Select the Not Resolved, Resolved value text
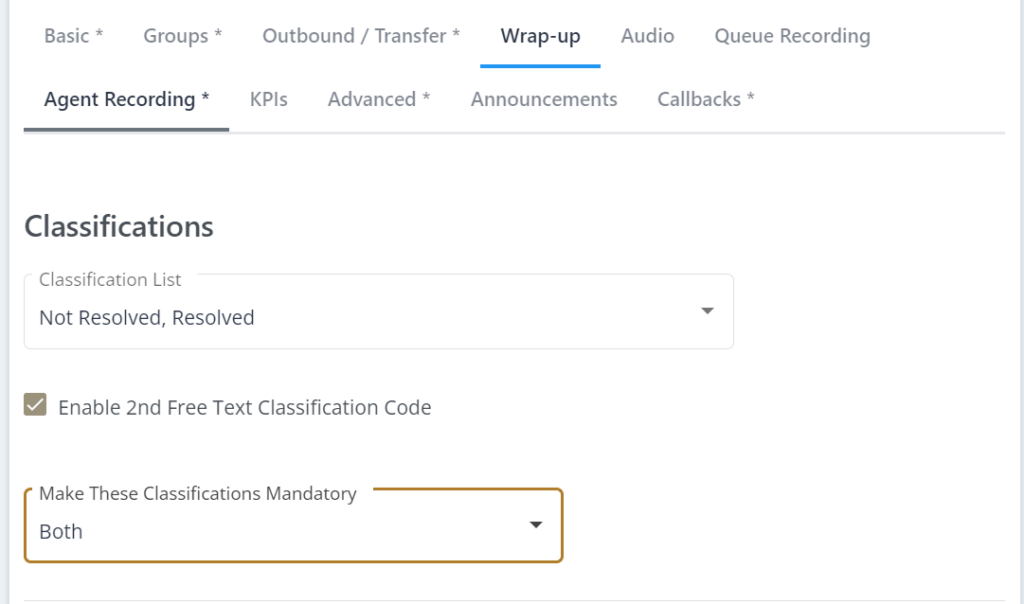This screenshot has width=1024, height=604. click(148, 318)
